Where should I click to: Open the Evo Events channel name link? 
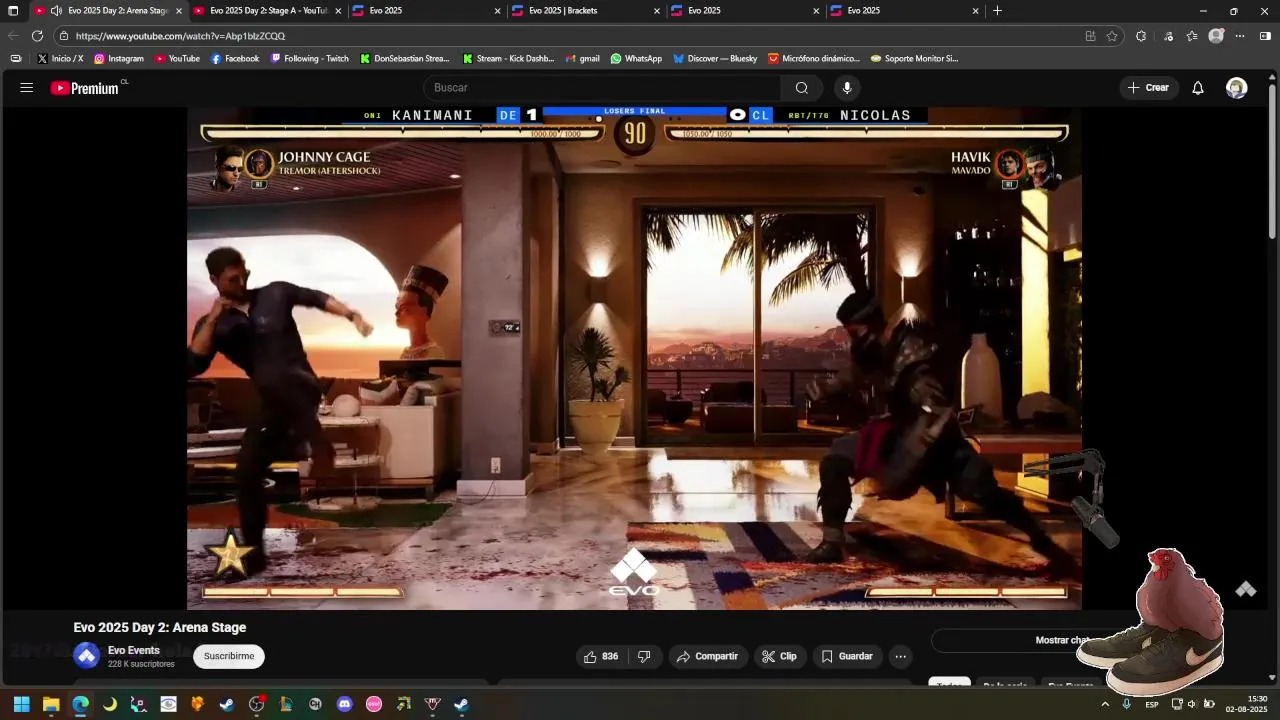(x=134, y=650)
